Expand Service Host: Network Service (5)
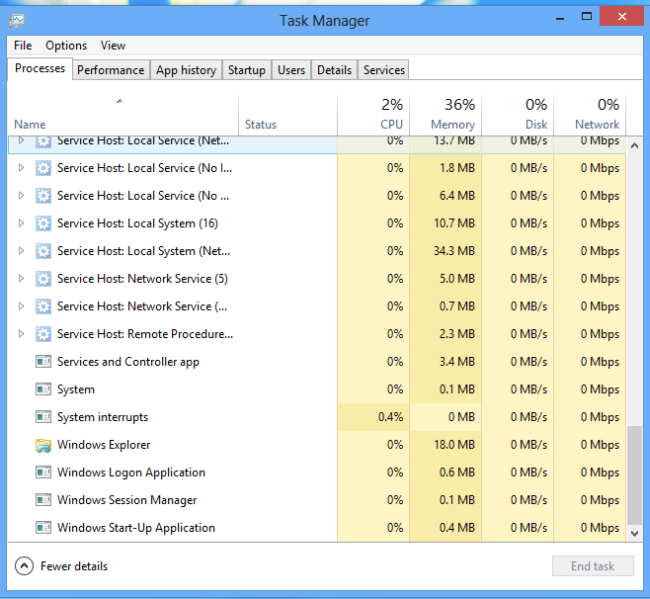The width and height of the screenshot is (650, 599). coord(21,278)
